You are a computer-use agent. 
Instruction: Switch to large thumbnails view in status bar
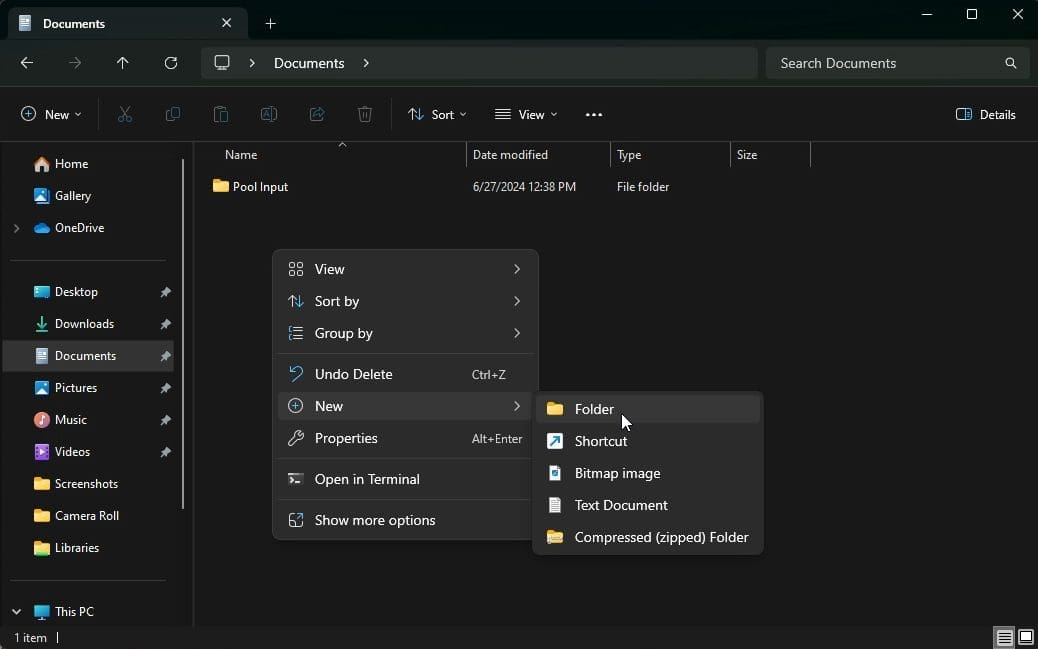1025,637
